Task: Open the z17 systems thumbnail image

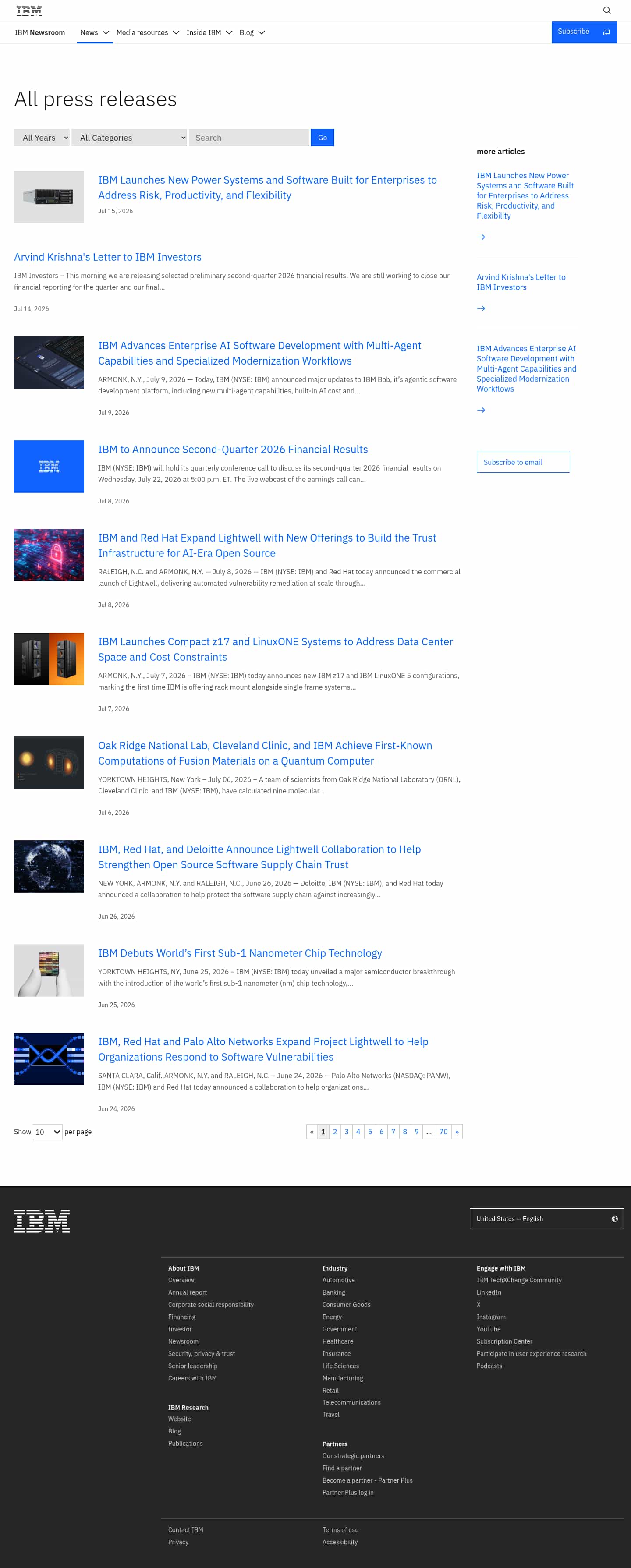Action: [x=49, y=658]
